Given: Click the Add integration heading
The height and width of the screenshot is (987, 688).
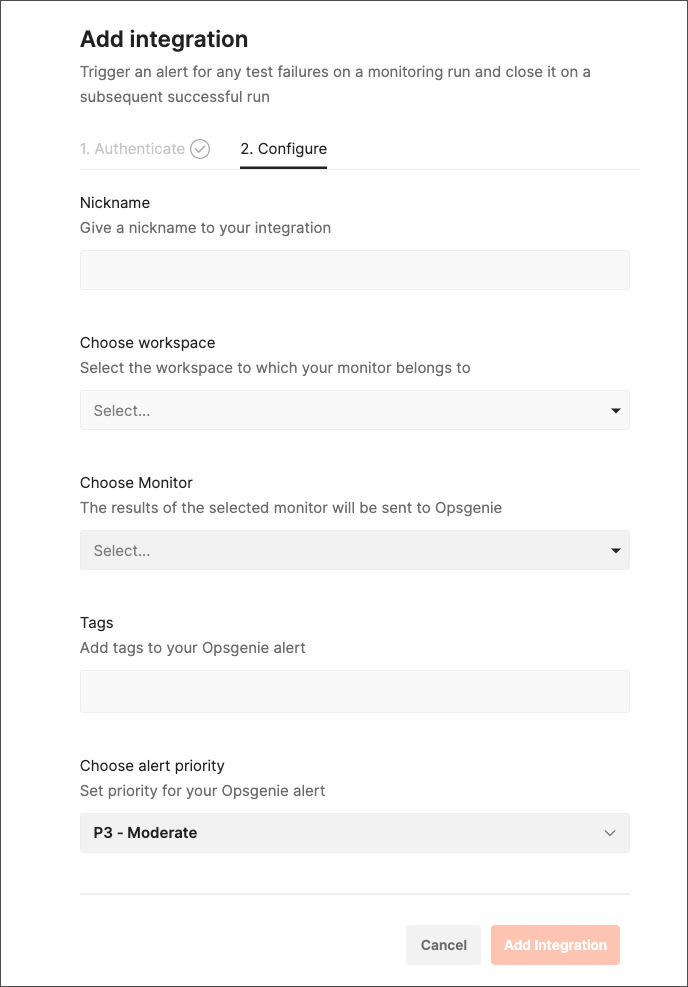Looking at the screenshot, I should click(x=164, y=39).
